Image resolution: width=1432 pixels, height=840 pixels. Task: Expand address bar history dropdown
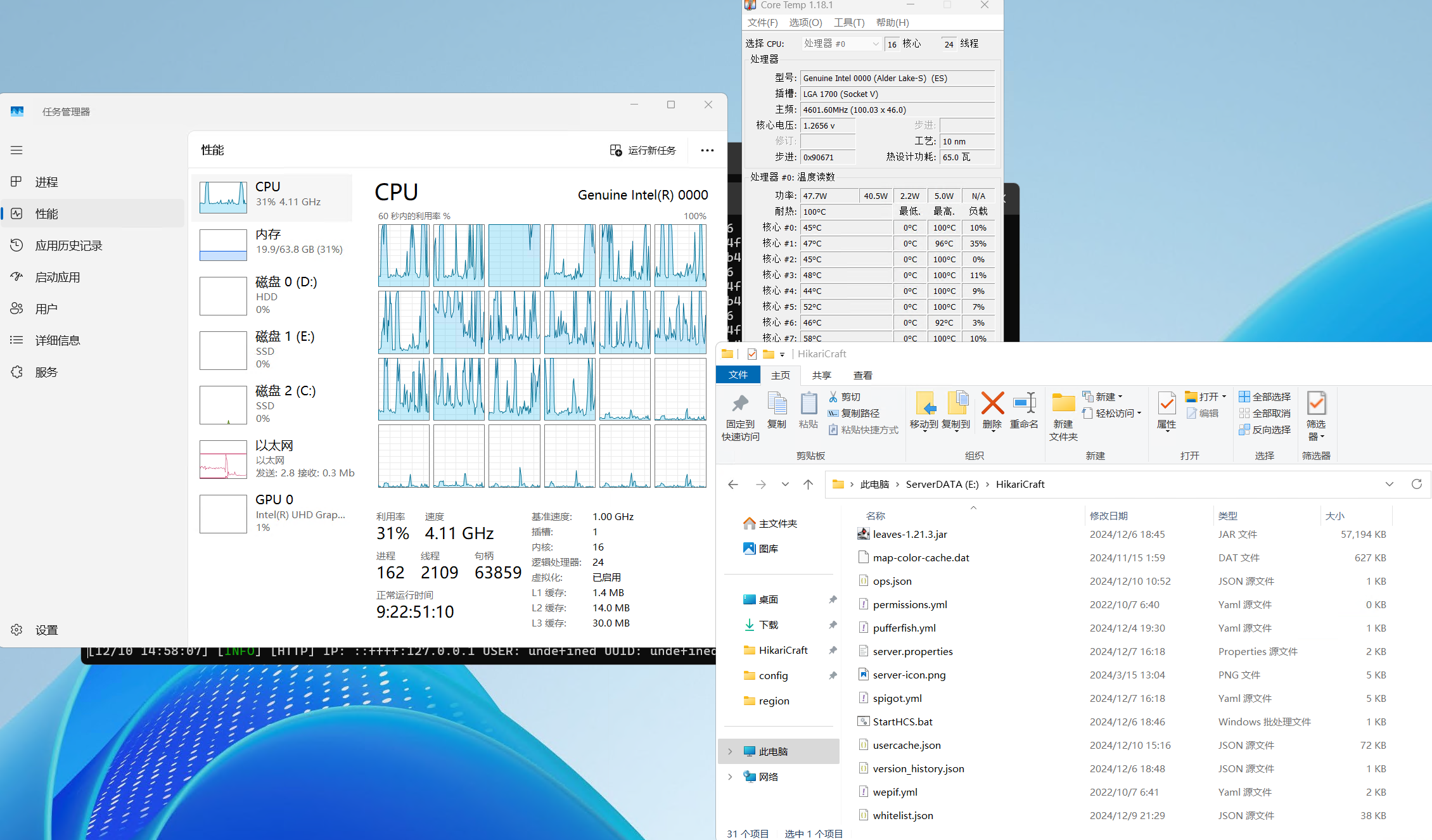1390,484
